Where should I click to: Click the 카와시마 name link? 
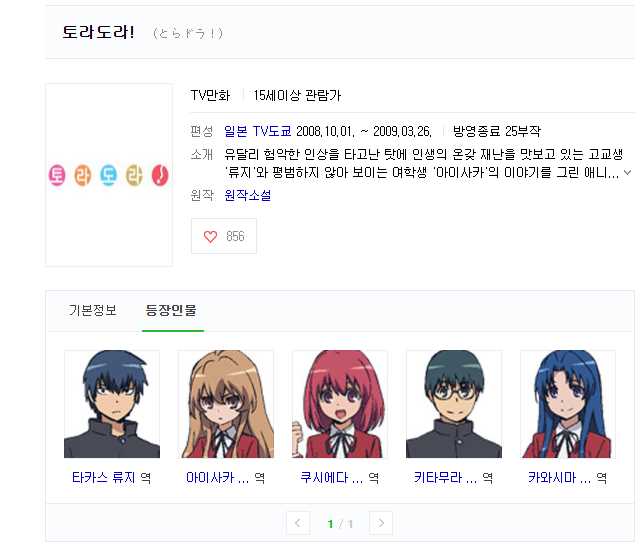560,477
